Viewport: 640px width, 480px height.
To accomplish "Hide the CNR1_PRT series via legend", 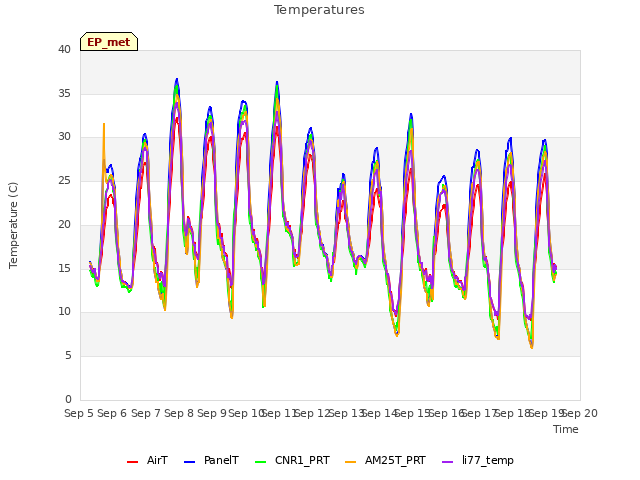I will pyautogui.click(x=292, y=460).
